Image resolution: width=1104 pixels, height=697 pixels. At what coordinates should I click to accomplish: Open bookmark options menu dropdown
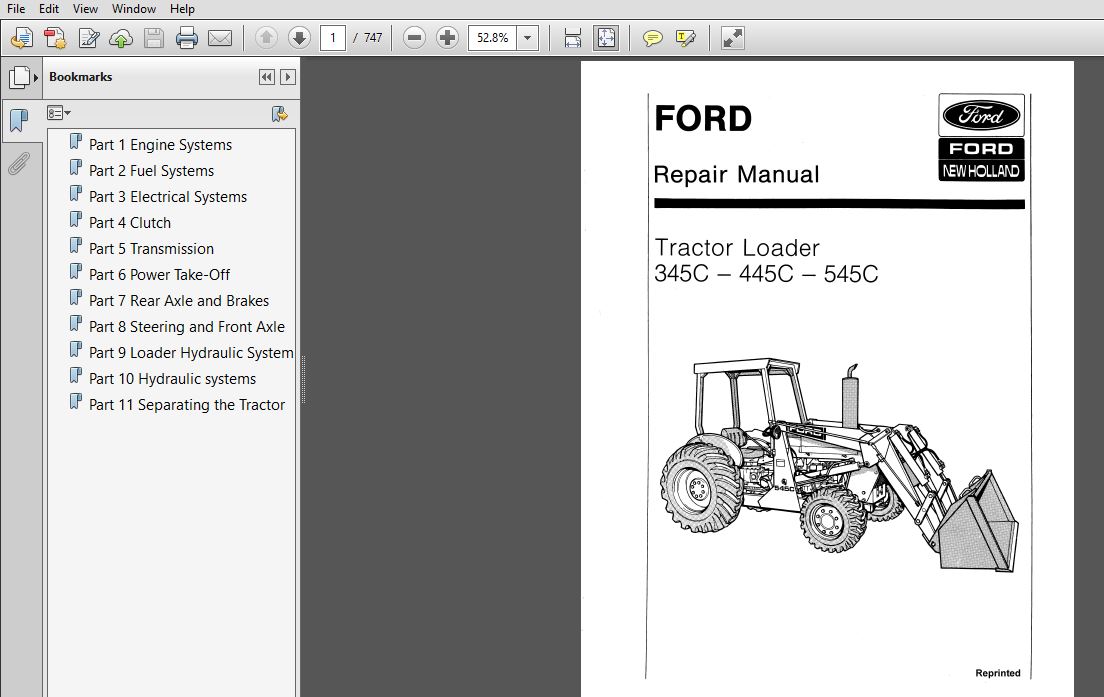pyautogui.click(x=58, y=113)
